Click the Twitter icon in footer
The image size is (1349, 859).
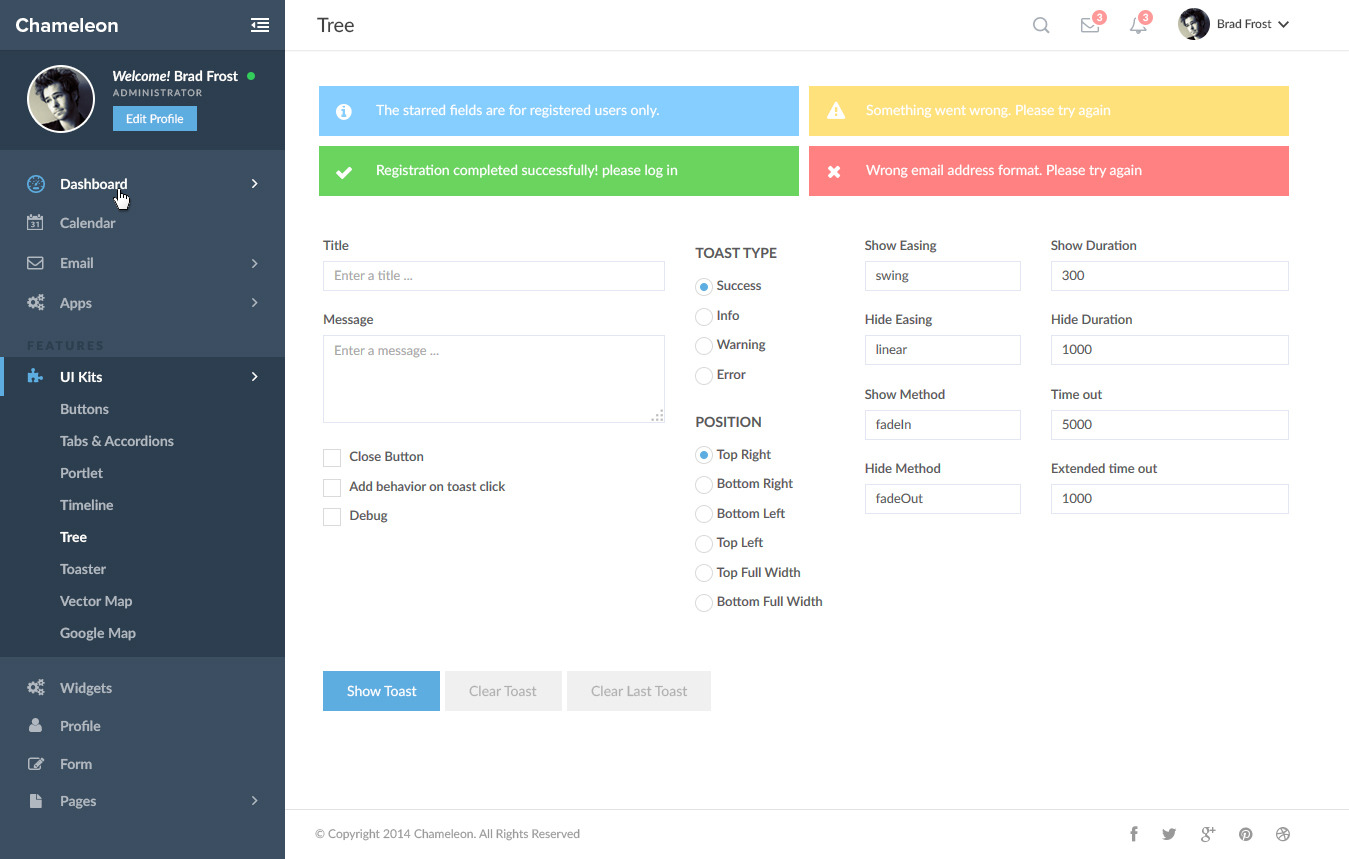[1169, 834]
